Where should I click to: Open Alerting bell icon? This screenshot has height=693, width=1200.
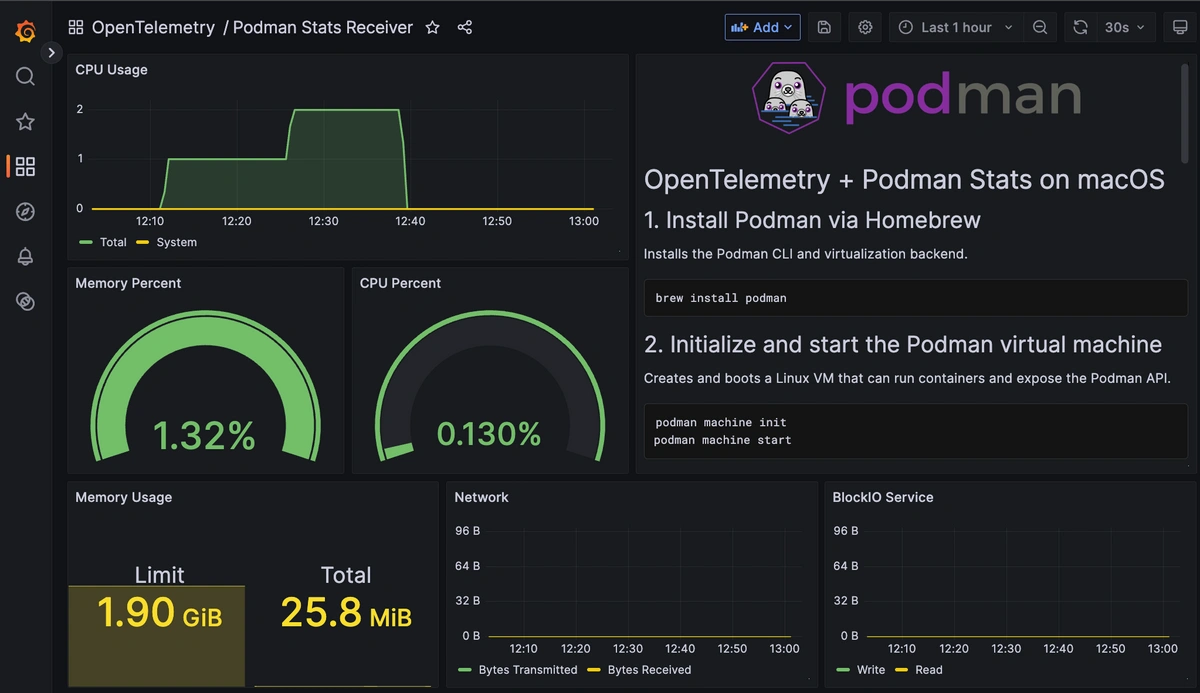[26, 257]
